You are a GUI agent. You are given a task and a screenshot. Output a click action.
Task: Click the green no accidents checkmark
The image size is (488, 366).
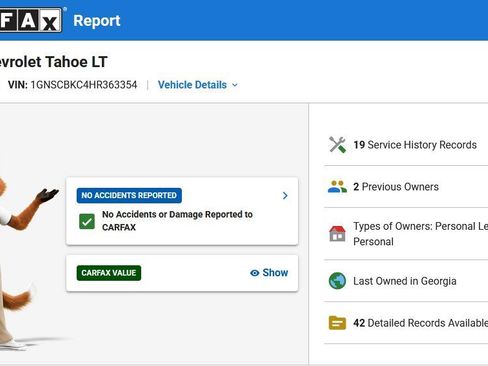tap(87, 221)
